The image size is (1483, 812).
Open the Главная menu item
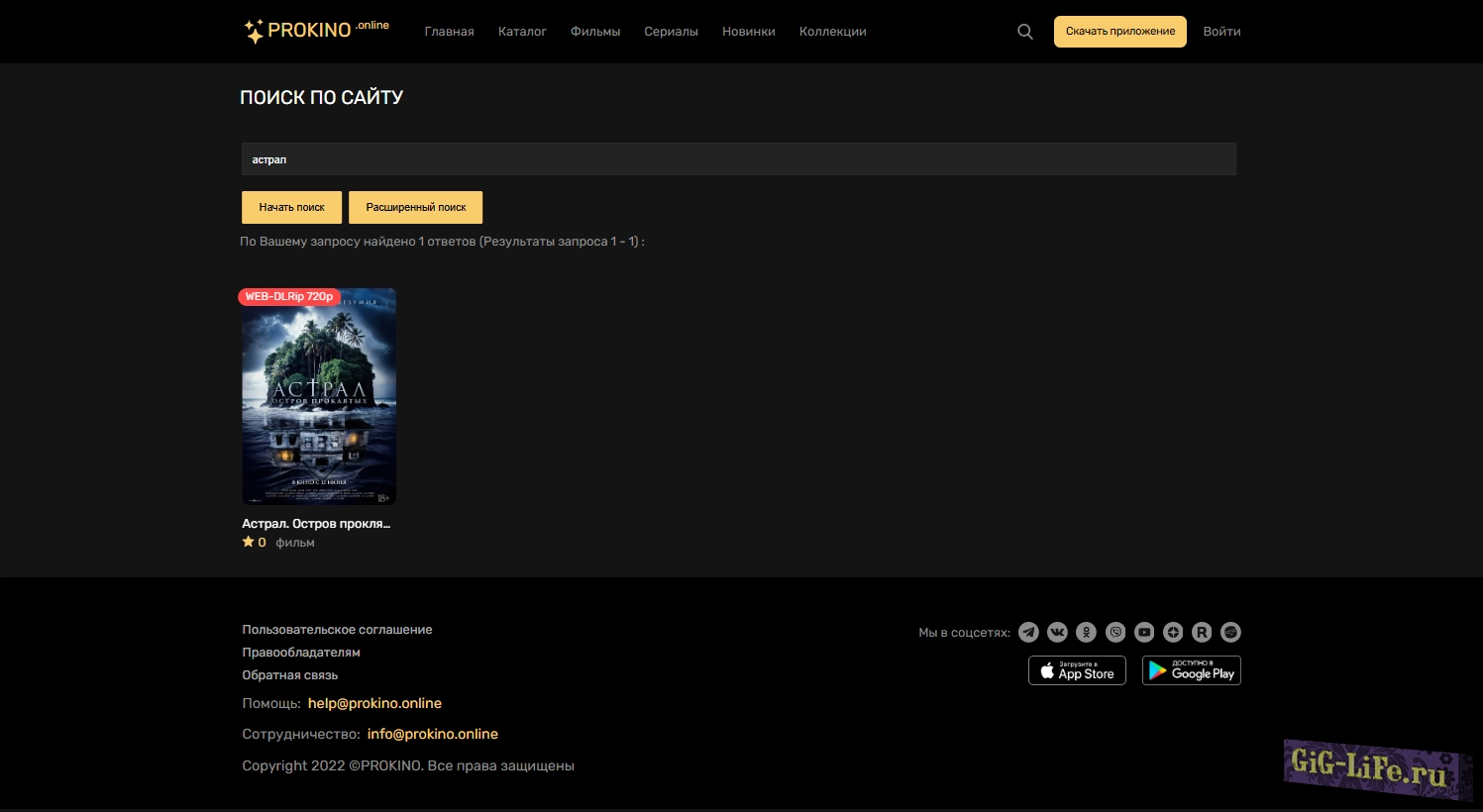[449, 32]
